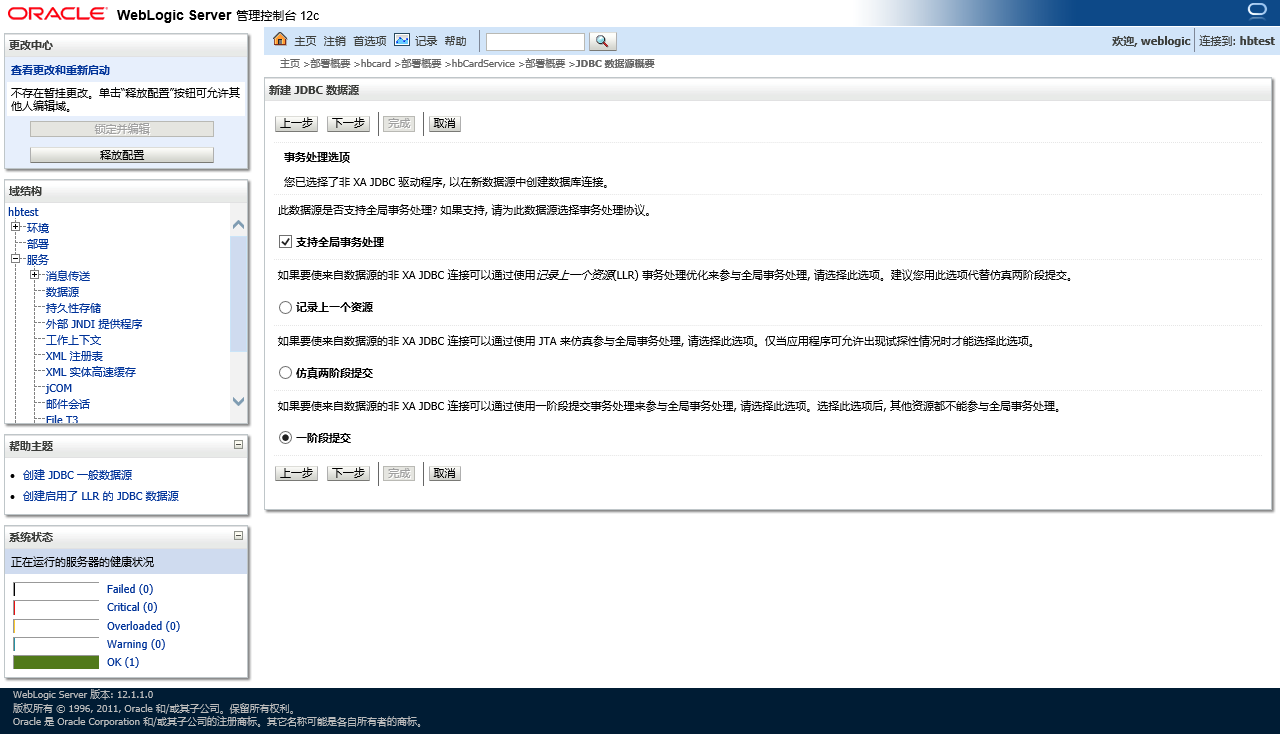Click breadcrumb 主页 link
1280x738 pixels.
pos(290,63)
